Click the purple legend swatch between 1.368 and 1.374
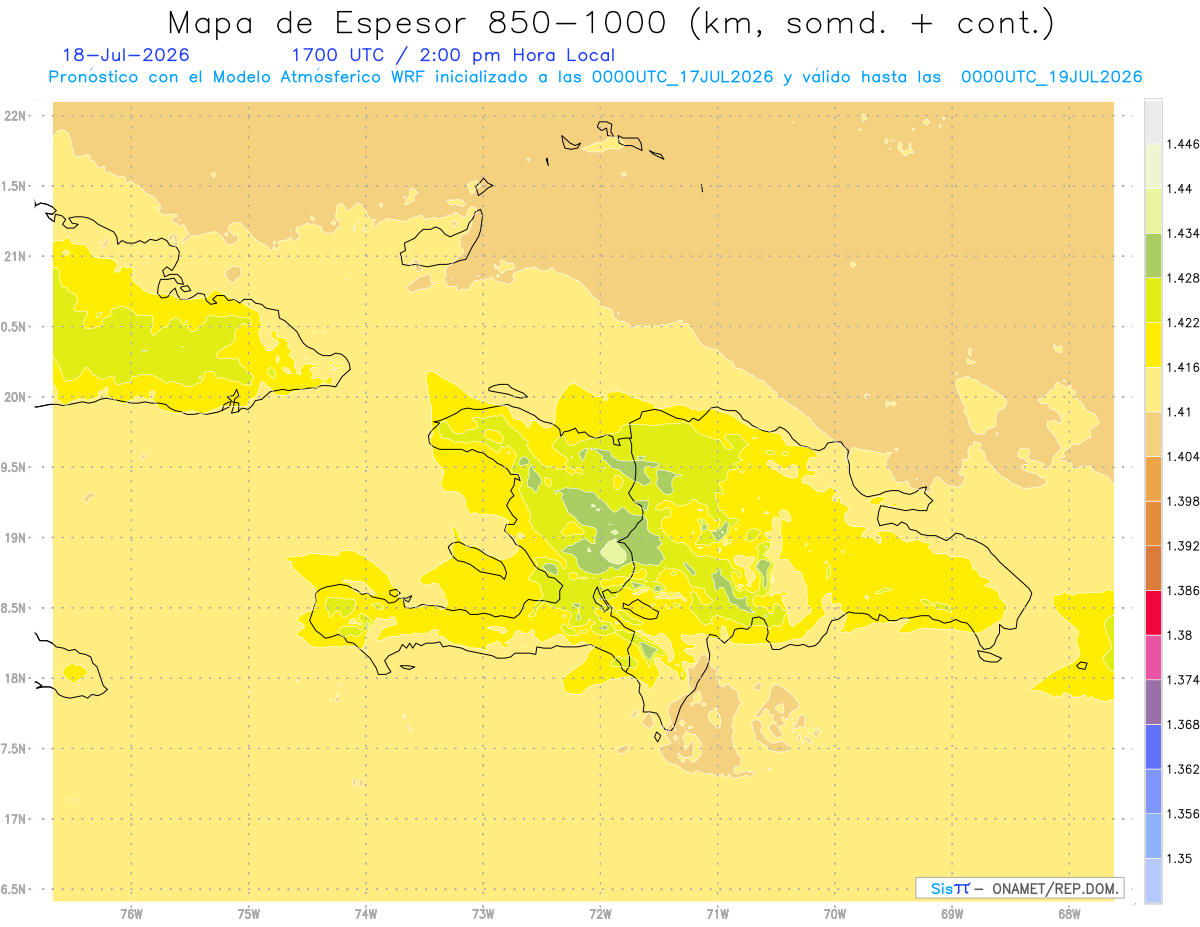The width and height of the screenshot is (1200, 927). 1153,701
